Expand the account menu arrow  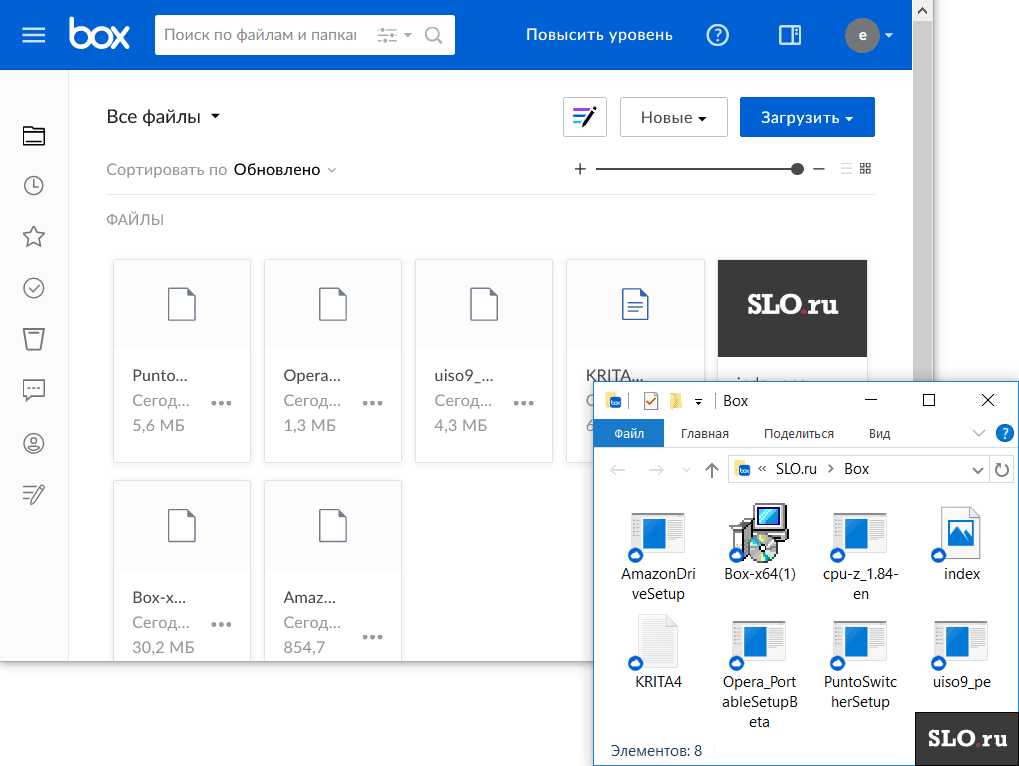point(889,35)
